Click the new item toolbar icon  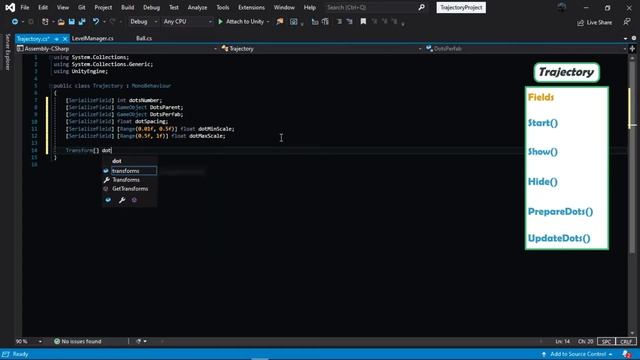pyautogui.click(x=45, y=22)
